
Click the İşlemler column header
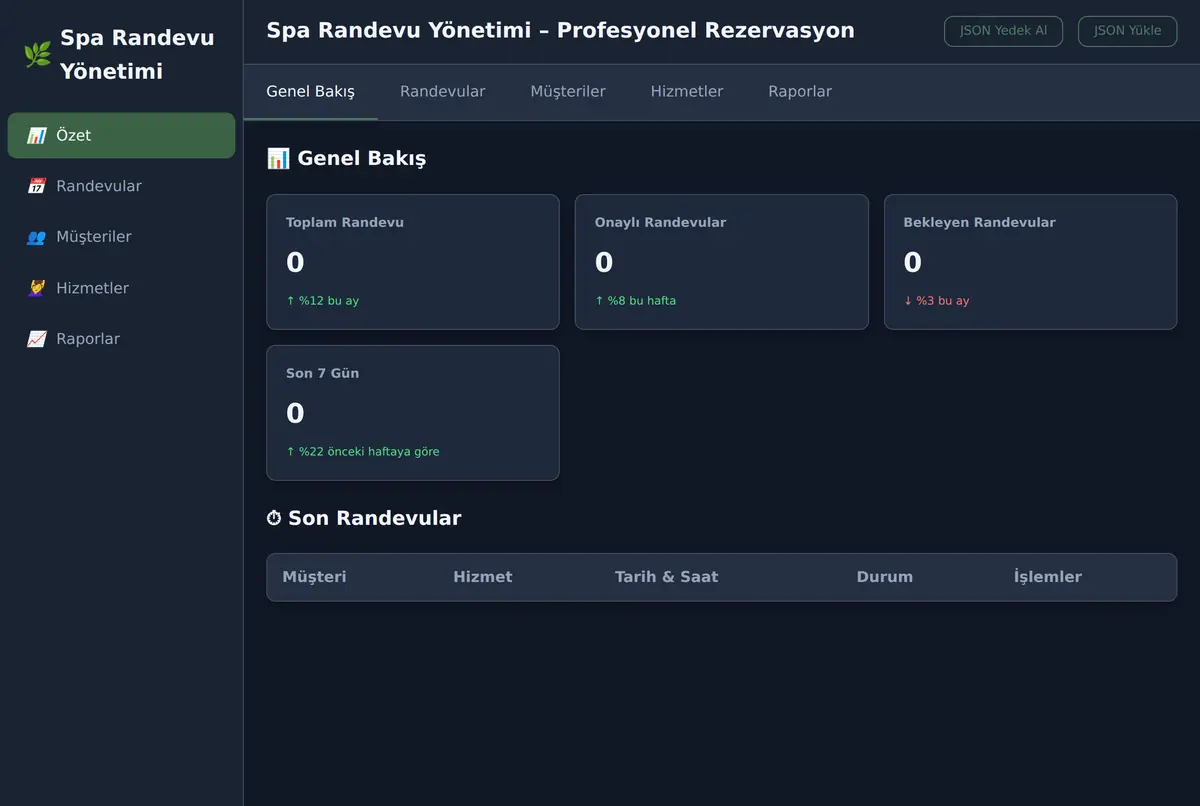tap(1047, 577)
